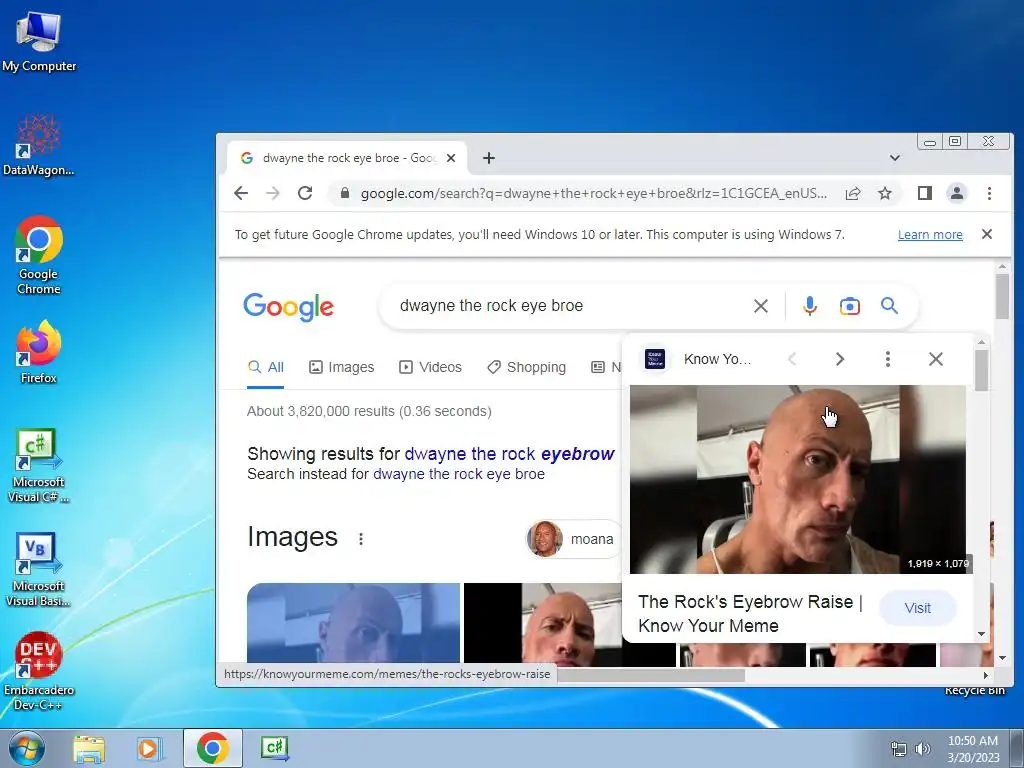The height and width of the screenshot is (768, 1024).
Task: Dismiss the Windows 7 update notice
Action: (x=987, y=234)
